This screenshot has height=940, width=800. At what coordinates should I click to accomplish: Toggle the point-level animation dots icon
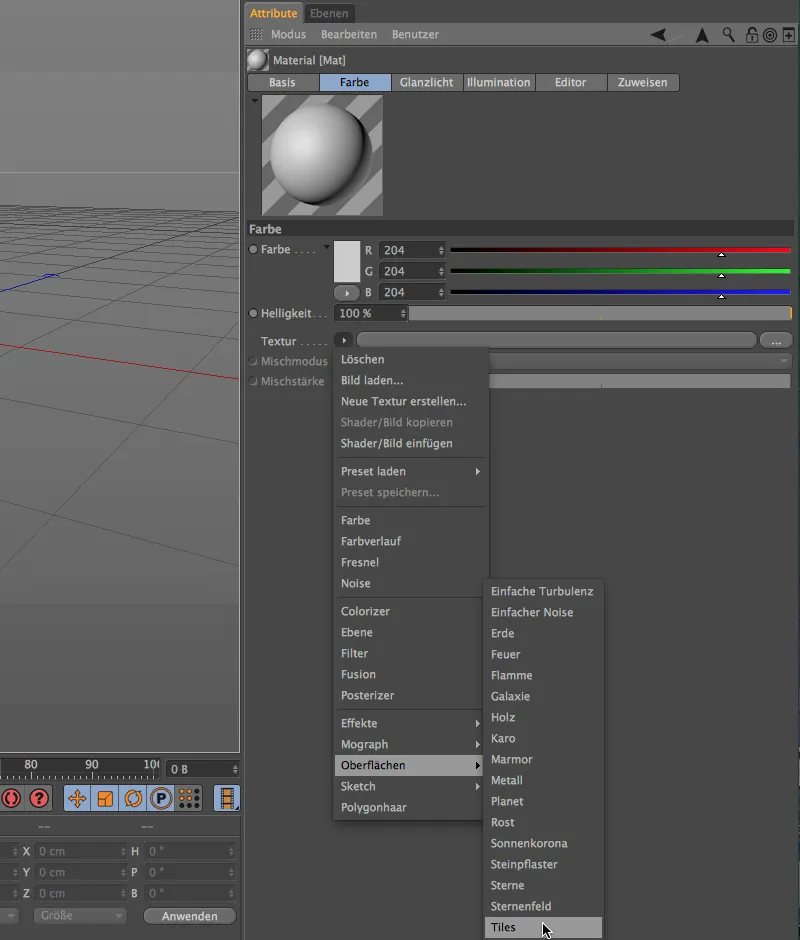tap(189, 798)
